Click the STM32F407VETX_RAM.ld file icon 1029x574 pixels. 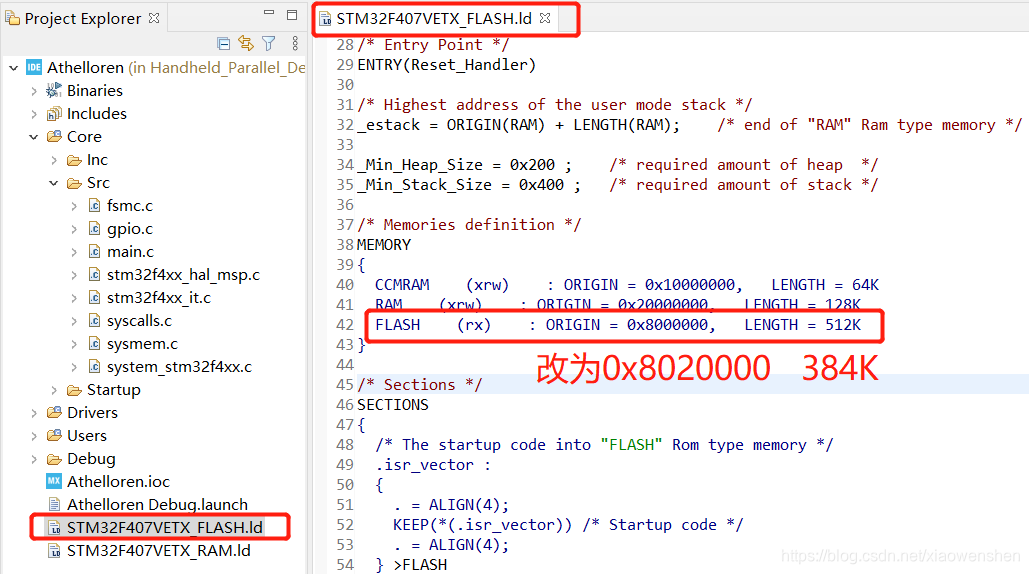[x=54, y=550]
